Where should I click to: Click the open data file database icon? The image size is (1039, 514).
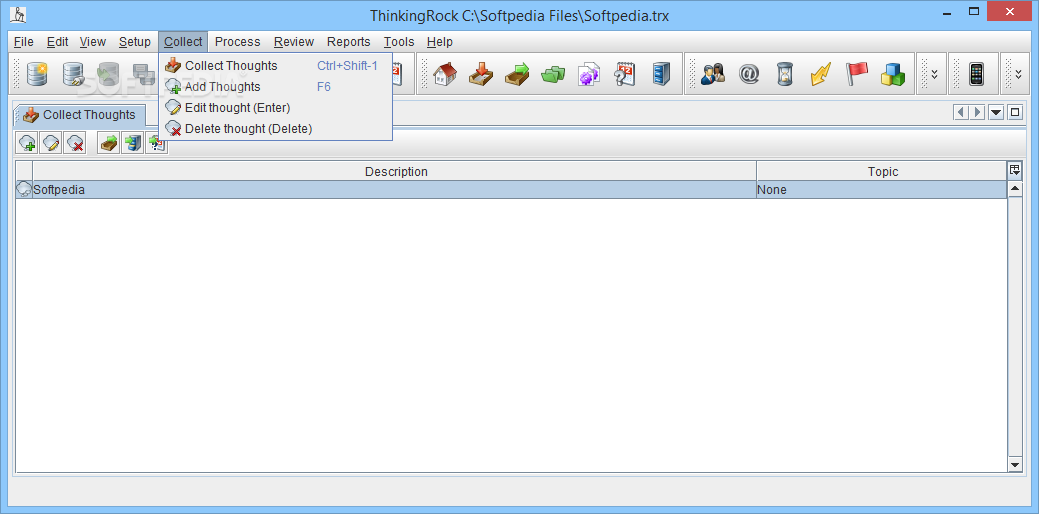pos(74,74)
